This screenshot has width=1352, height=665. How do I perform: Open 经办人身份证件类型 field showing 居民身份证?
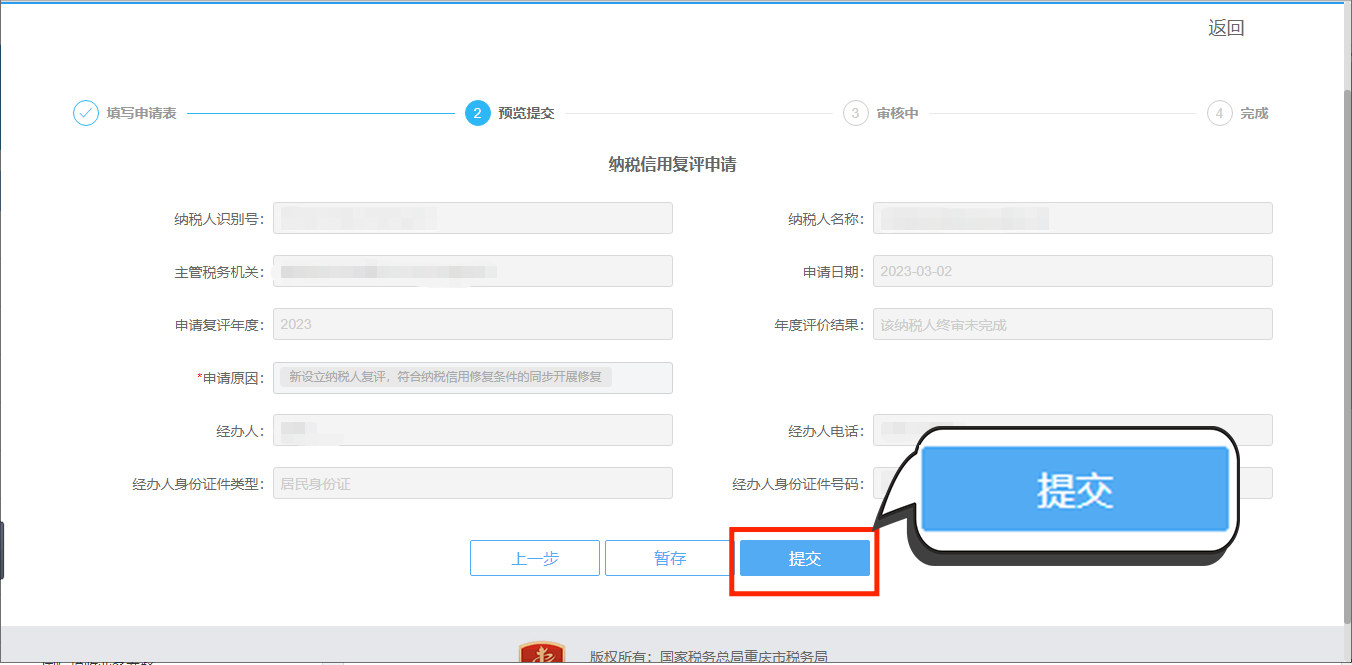tap(473, 483)
